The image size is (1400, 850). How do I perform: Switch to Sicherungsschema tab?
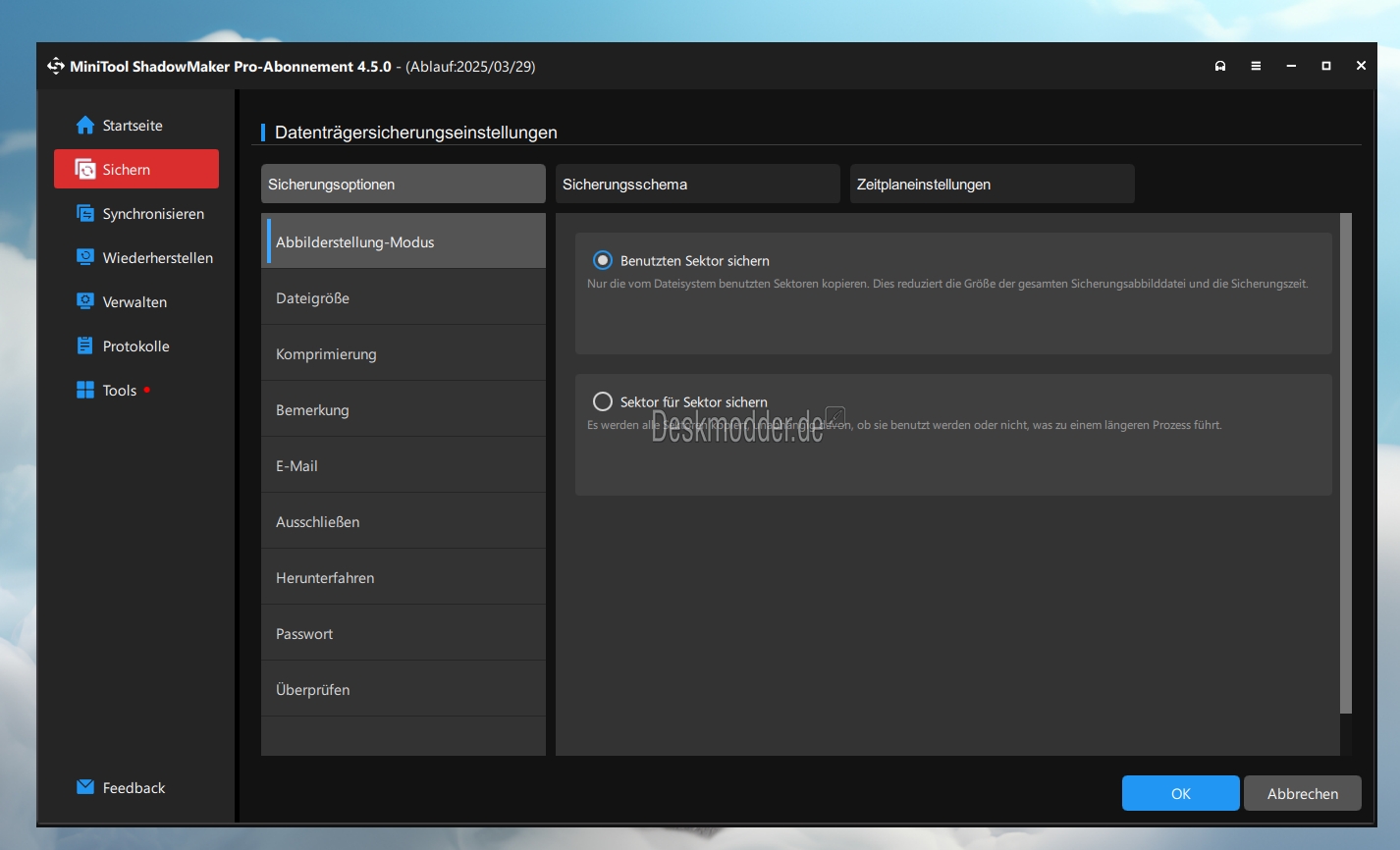point(698,184)
